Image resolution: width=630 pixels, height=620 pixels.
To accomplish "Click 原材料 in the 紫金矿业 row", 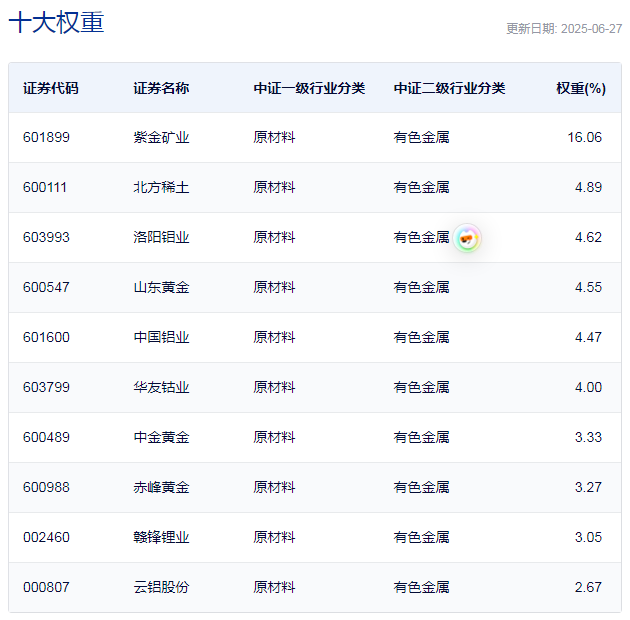I will tap(274, 137).
